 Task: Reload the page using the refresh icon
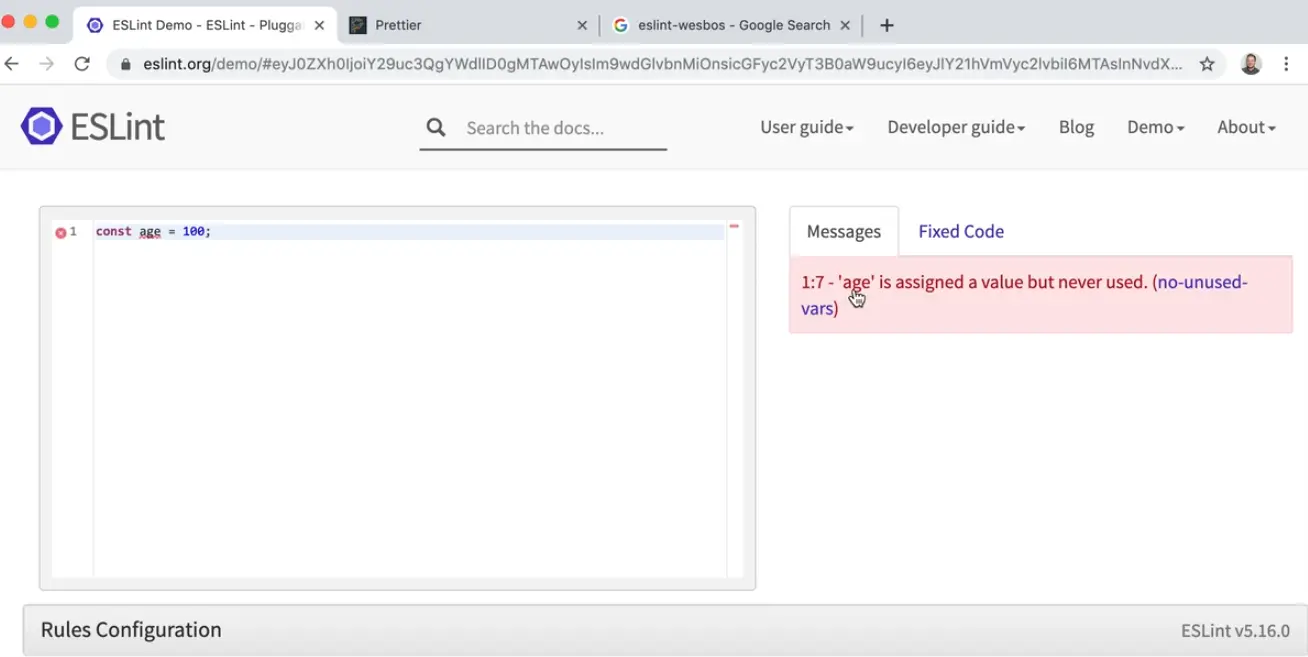click(x=82, y=64)
